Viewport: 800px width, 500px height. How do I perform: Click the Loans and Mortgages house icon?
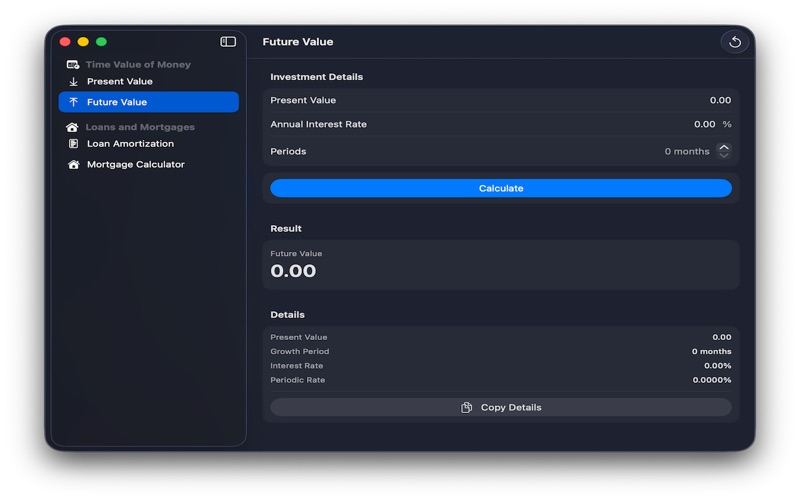pos(72,127)
